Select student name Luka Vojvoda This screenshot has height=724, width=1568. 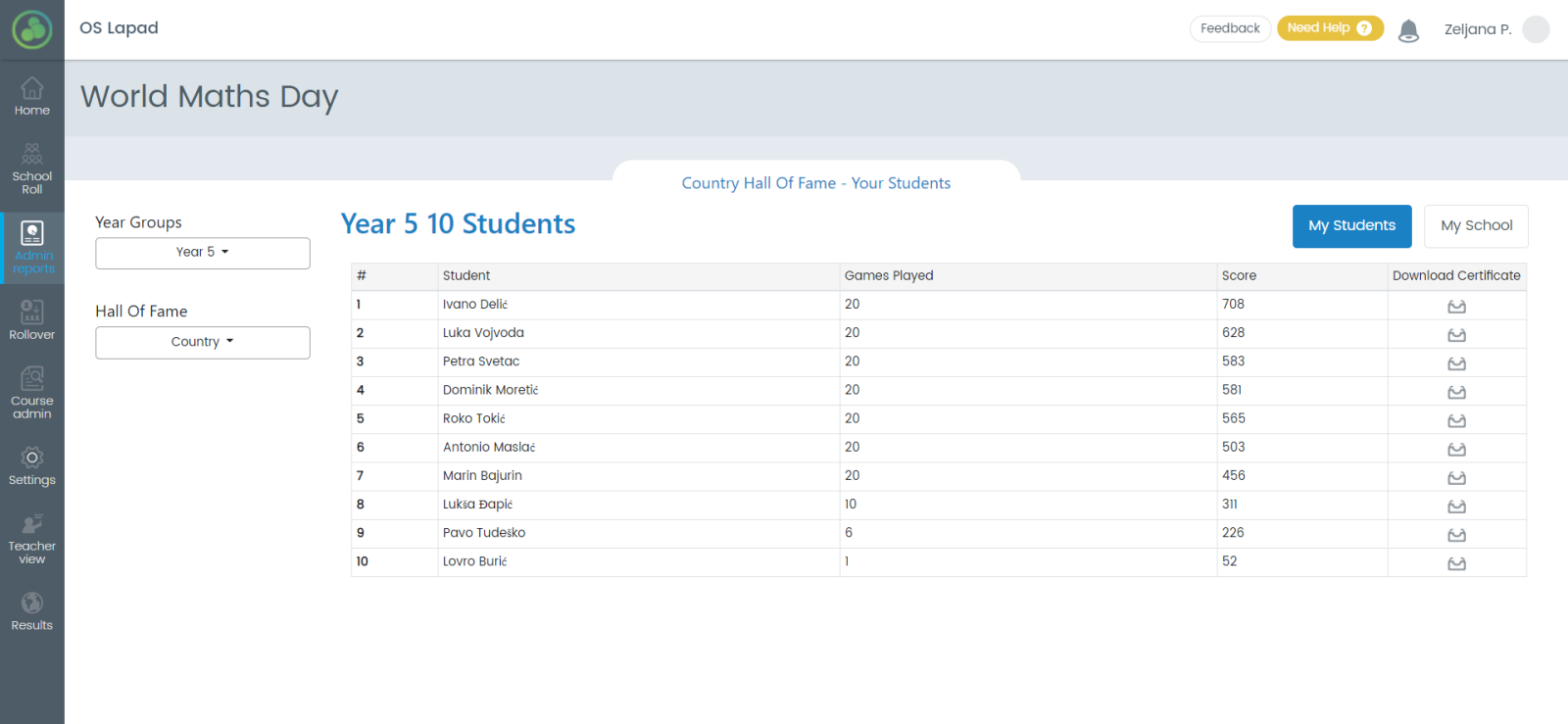483,333
